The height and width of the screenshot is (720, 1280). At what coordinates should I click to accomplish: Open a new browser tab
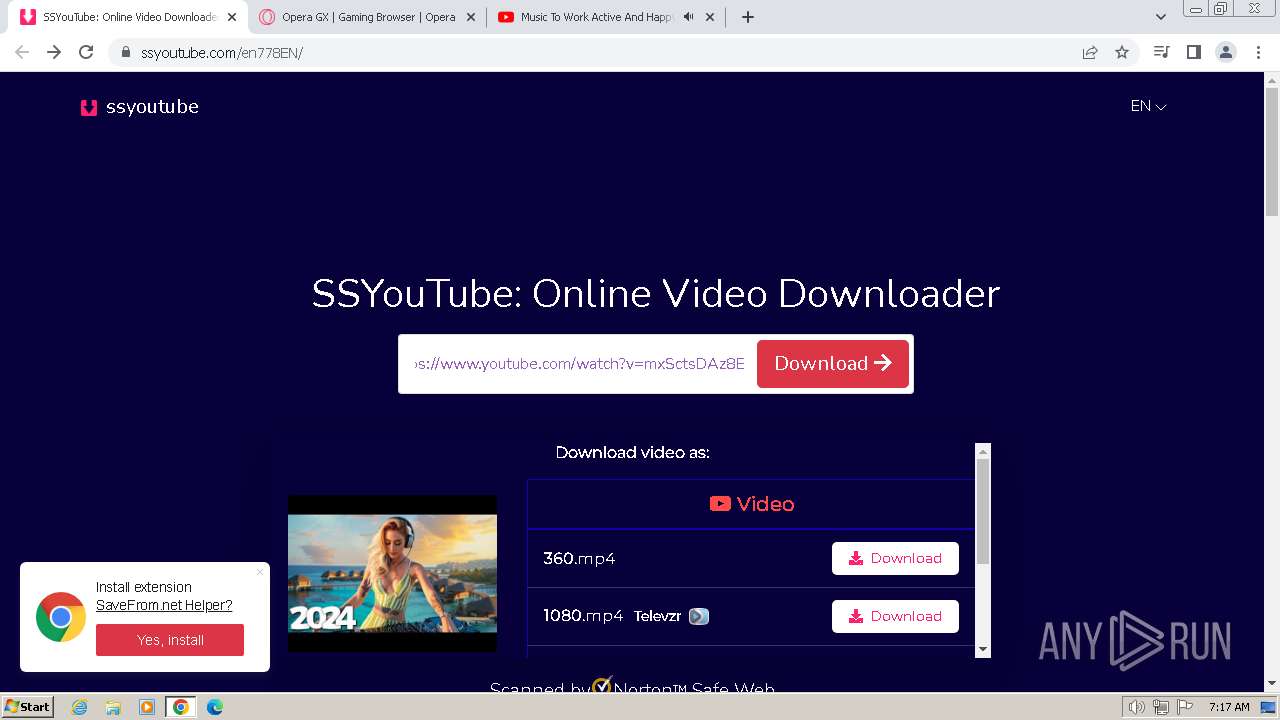click(x=747, y=17)
